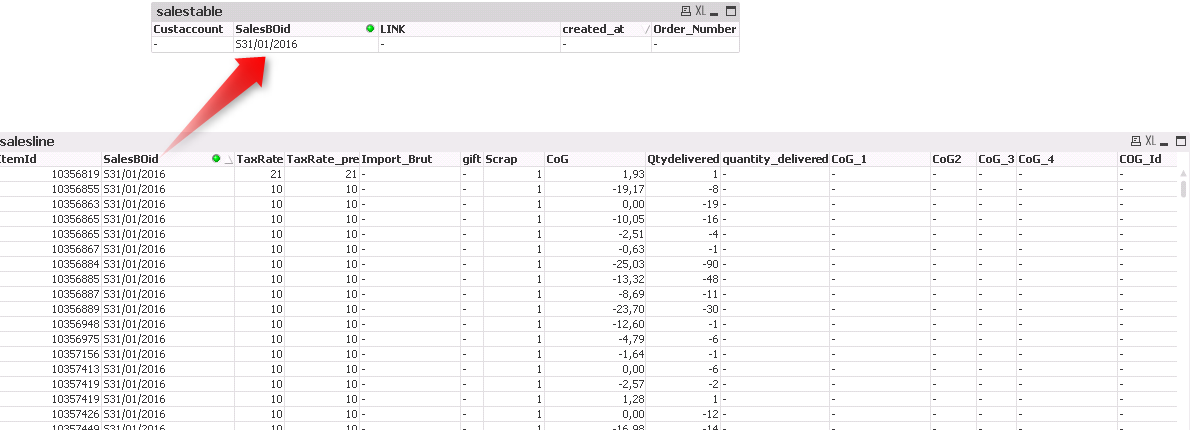
Task: Select S31/01/2016 value in salestable
Action: coord(266,44)
